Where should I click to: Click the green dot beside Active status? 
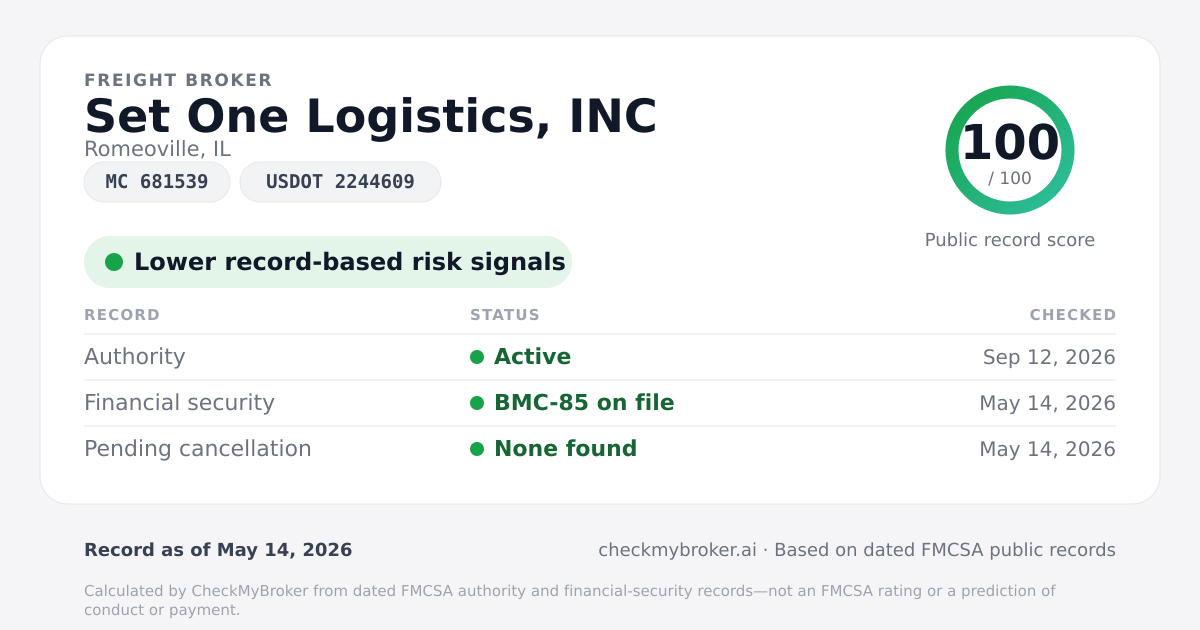coord(477,357)
